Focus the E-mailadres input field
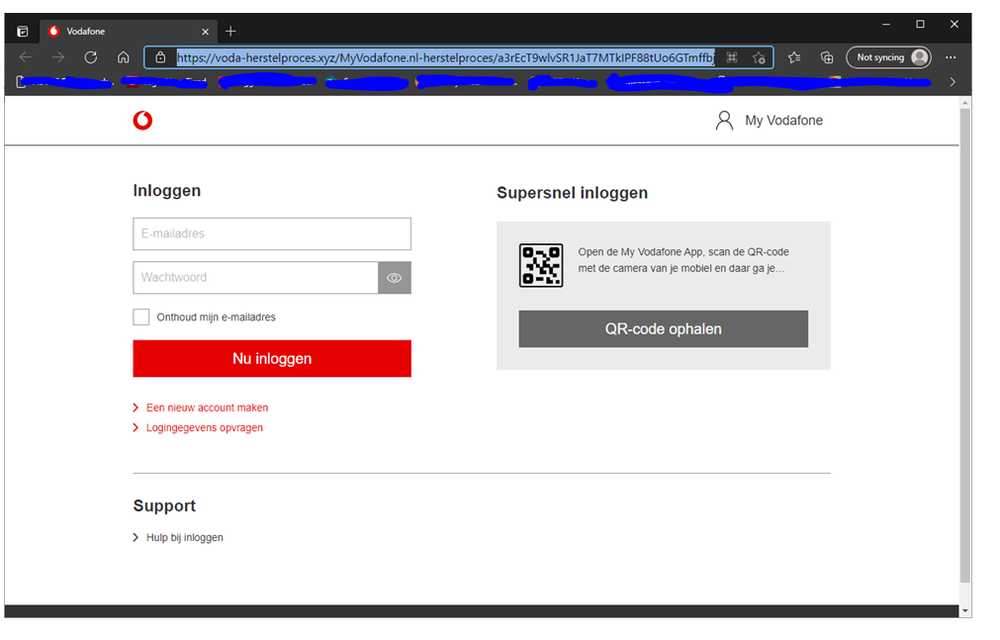 (x=272, y=234)
